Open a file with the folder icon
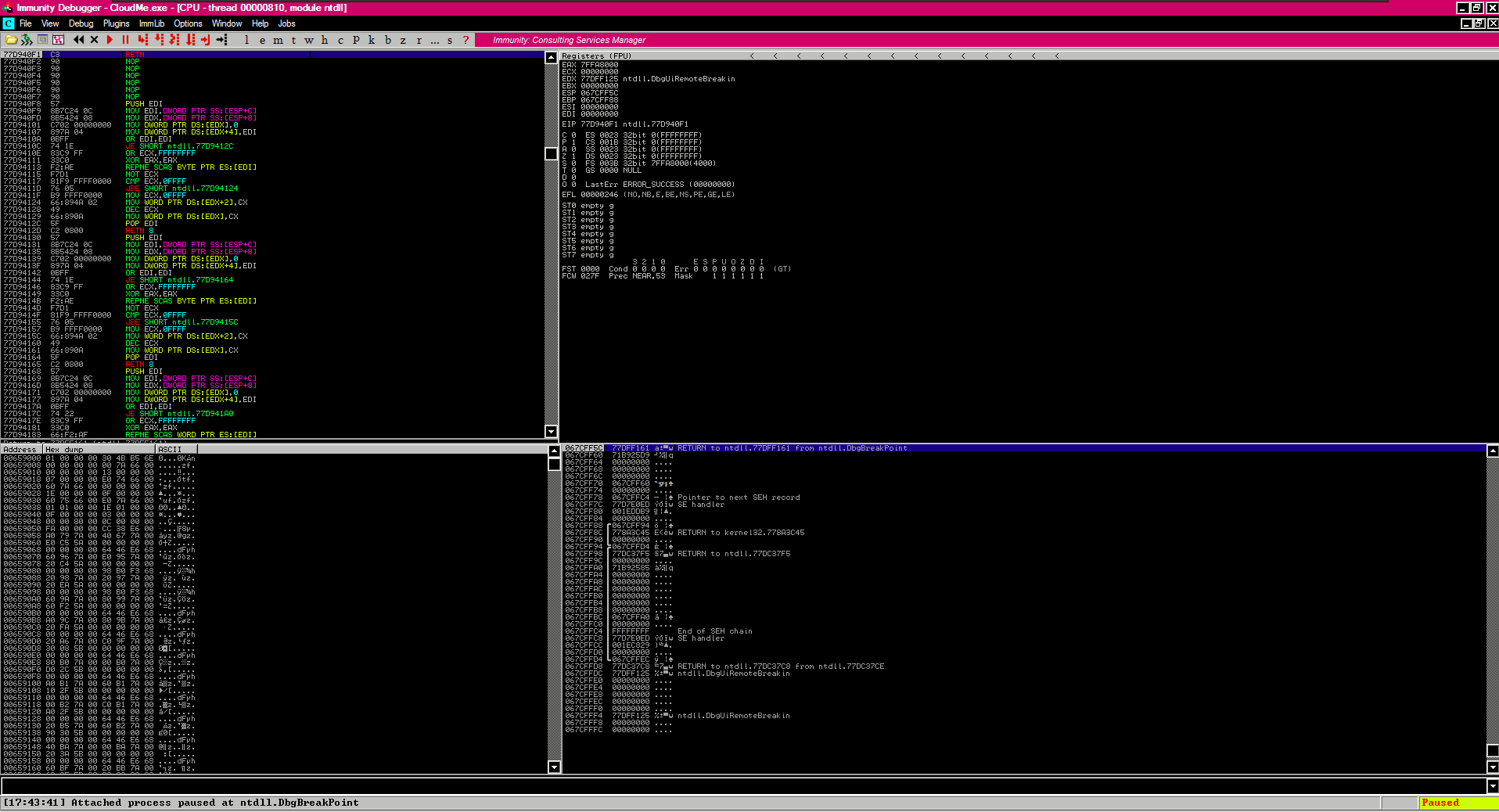1499x812 pixels. 11,40
